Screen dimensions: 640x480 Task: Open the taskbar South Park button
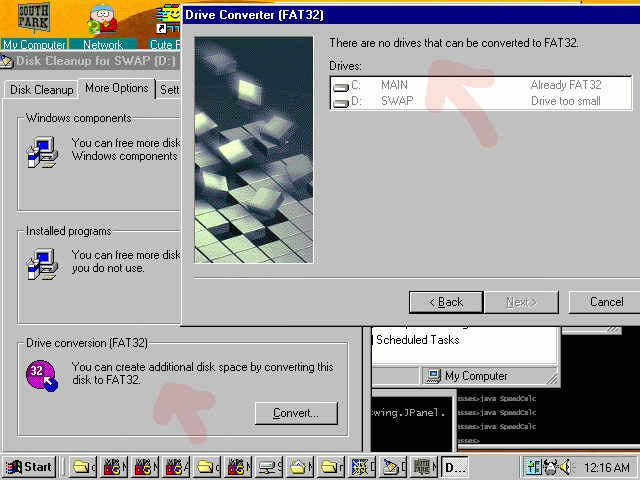pos(425,467)
